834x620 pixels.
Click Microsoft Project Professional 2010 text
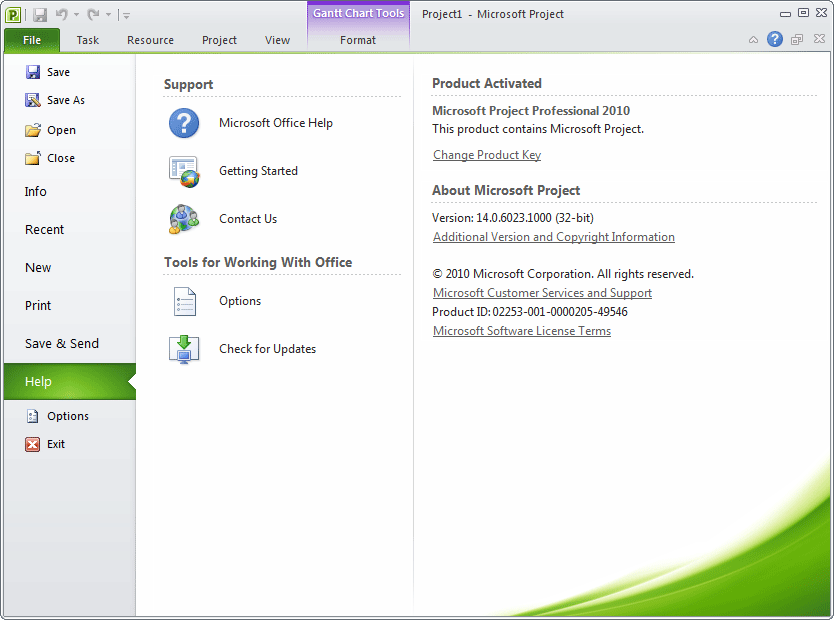point(531,111)
